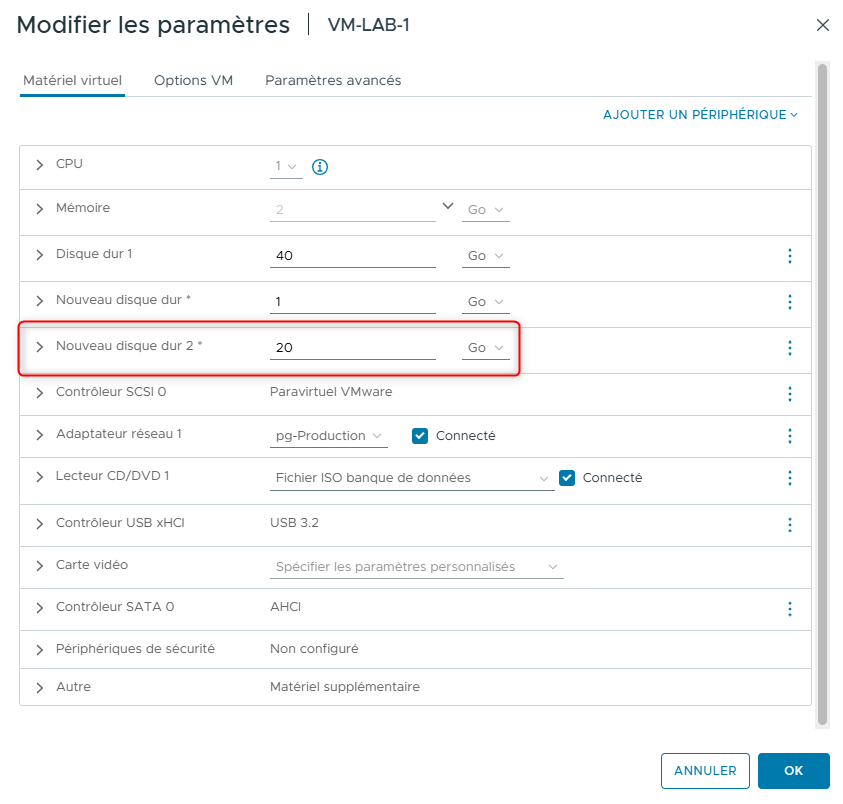The width and height of the screenshot is (843, 804).
Task: Confirm settings with the OK button
Action: [x=793, y=771]
